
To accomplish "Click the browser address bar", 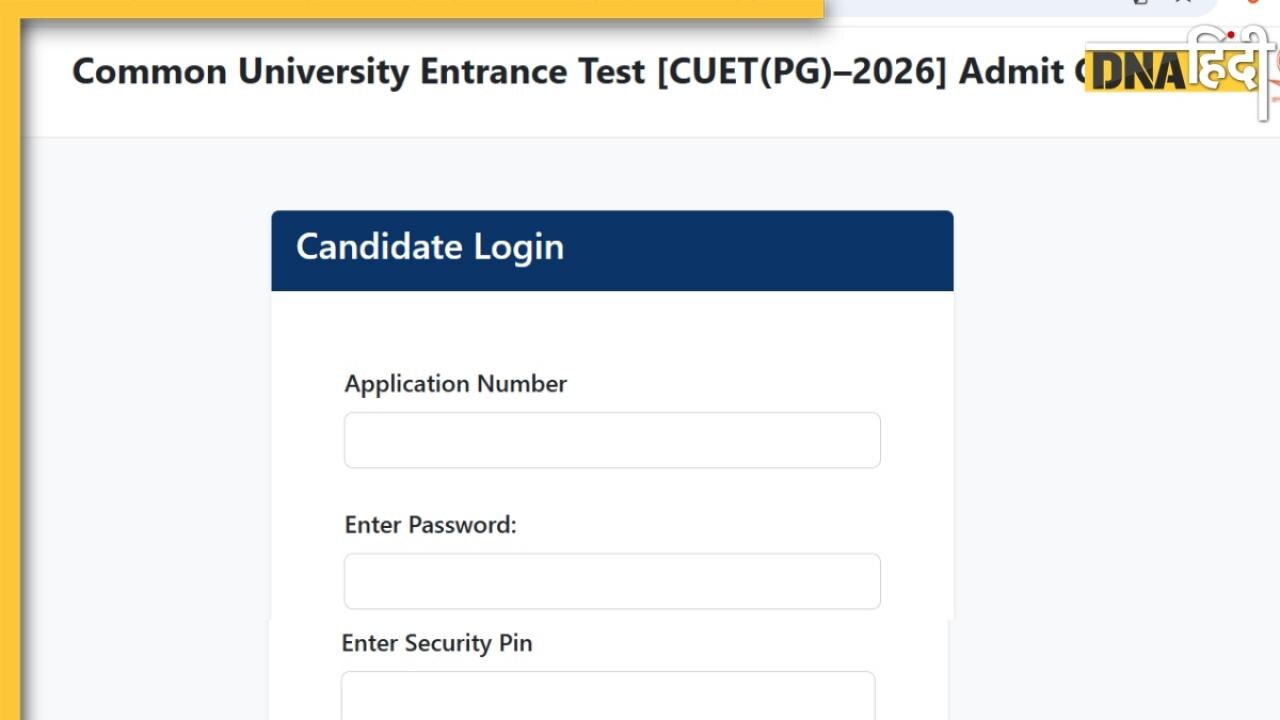I will coord(980,6).
